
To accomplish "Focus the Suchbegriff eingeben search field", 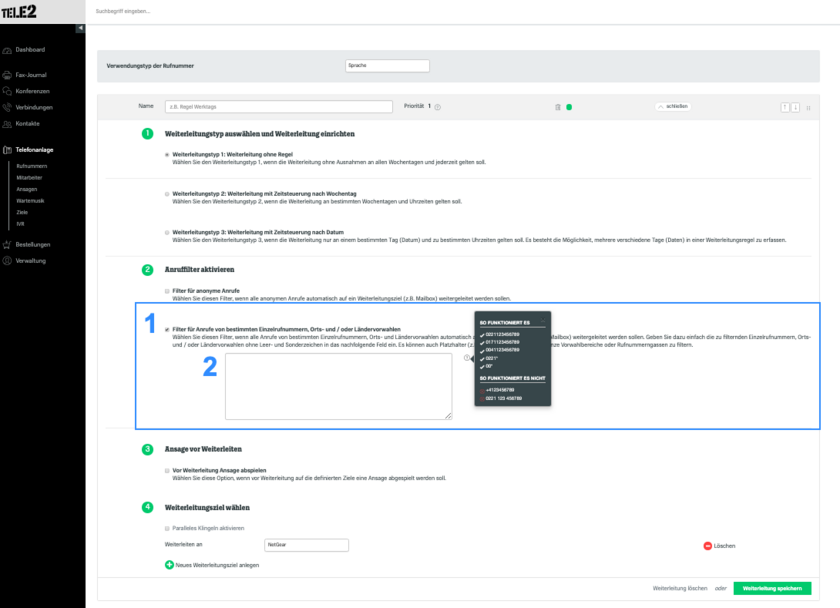I will click(x=123, y=11).
